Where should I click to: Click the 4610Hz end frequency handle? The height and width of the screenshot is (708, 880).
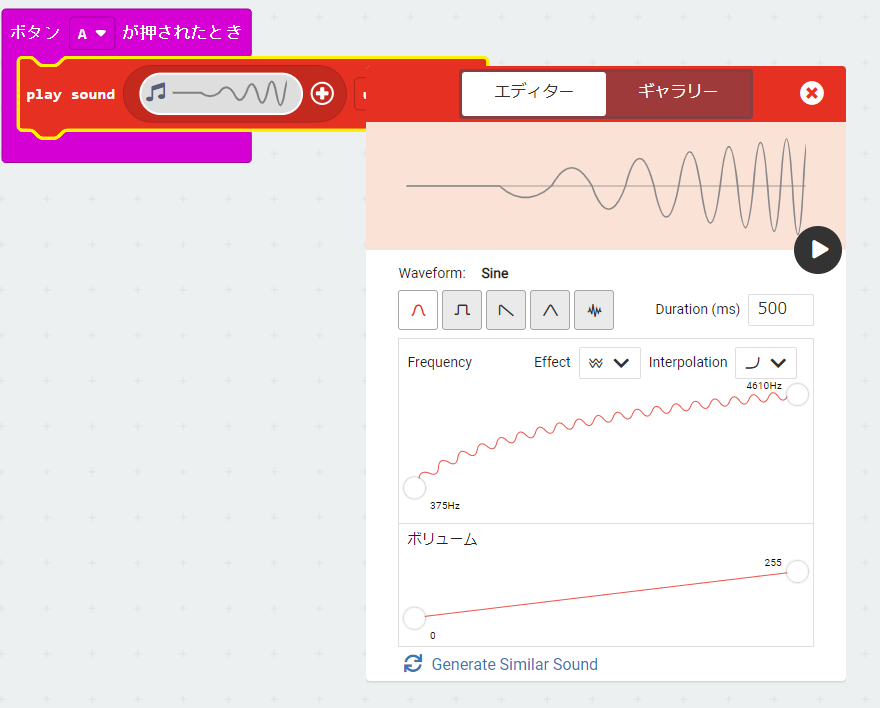coord(797,394)
